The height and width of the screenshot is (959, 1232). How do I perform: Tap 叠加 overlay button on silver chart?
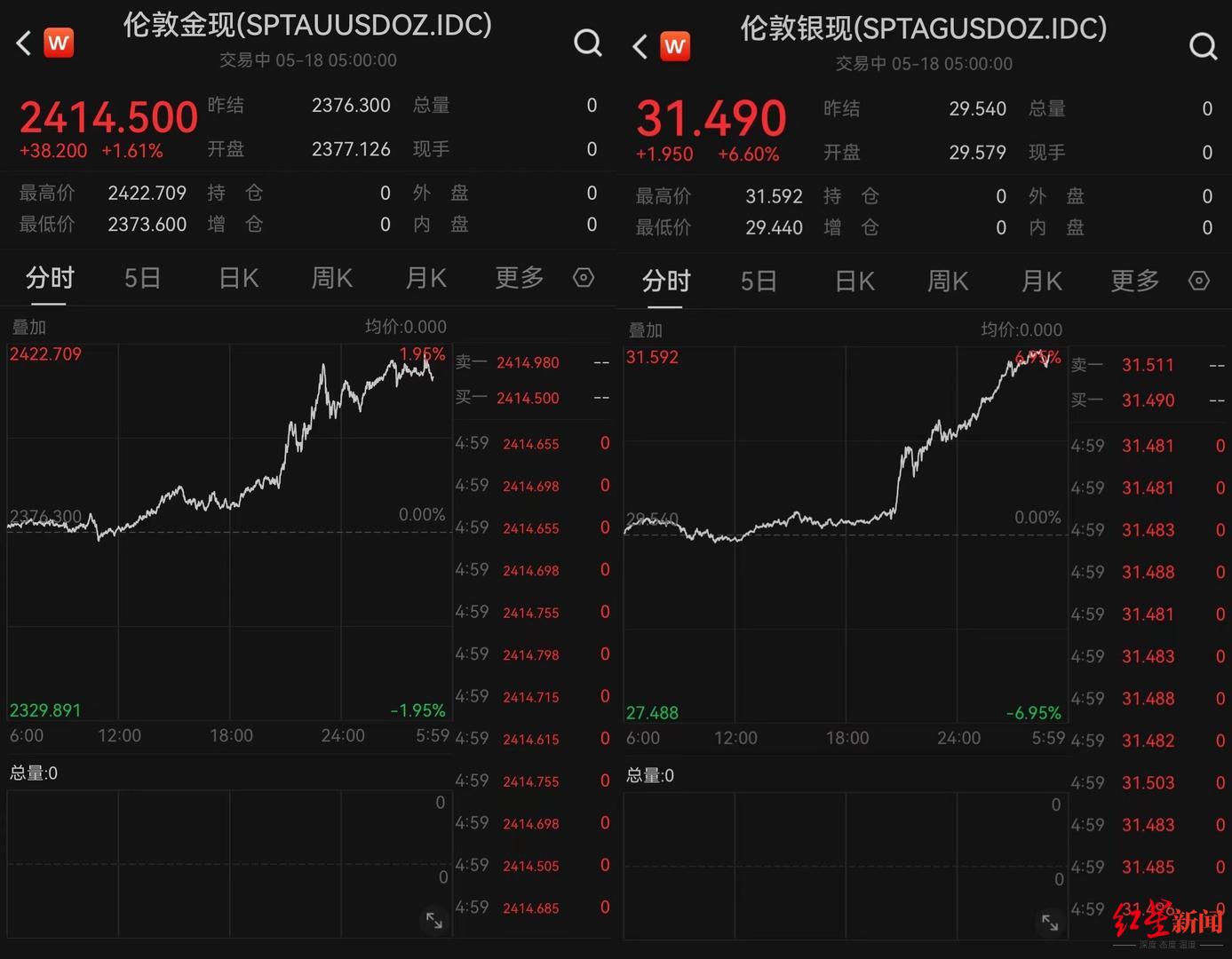(x=645, y=330)
